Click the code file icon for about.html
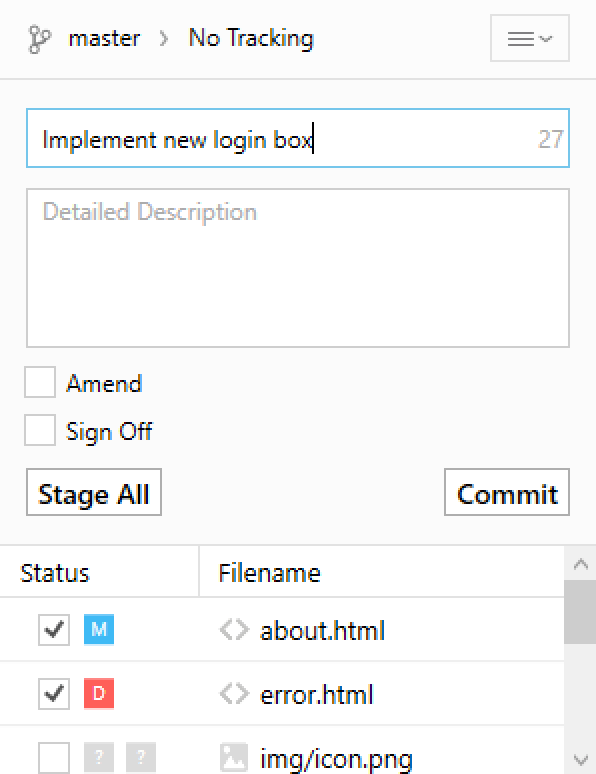 pos(234,630)
